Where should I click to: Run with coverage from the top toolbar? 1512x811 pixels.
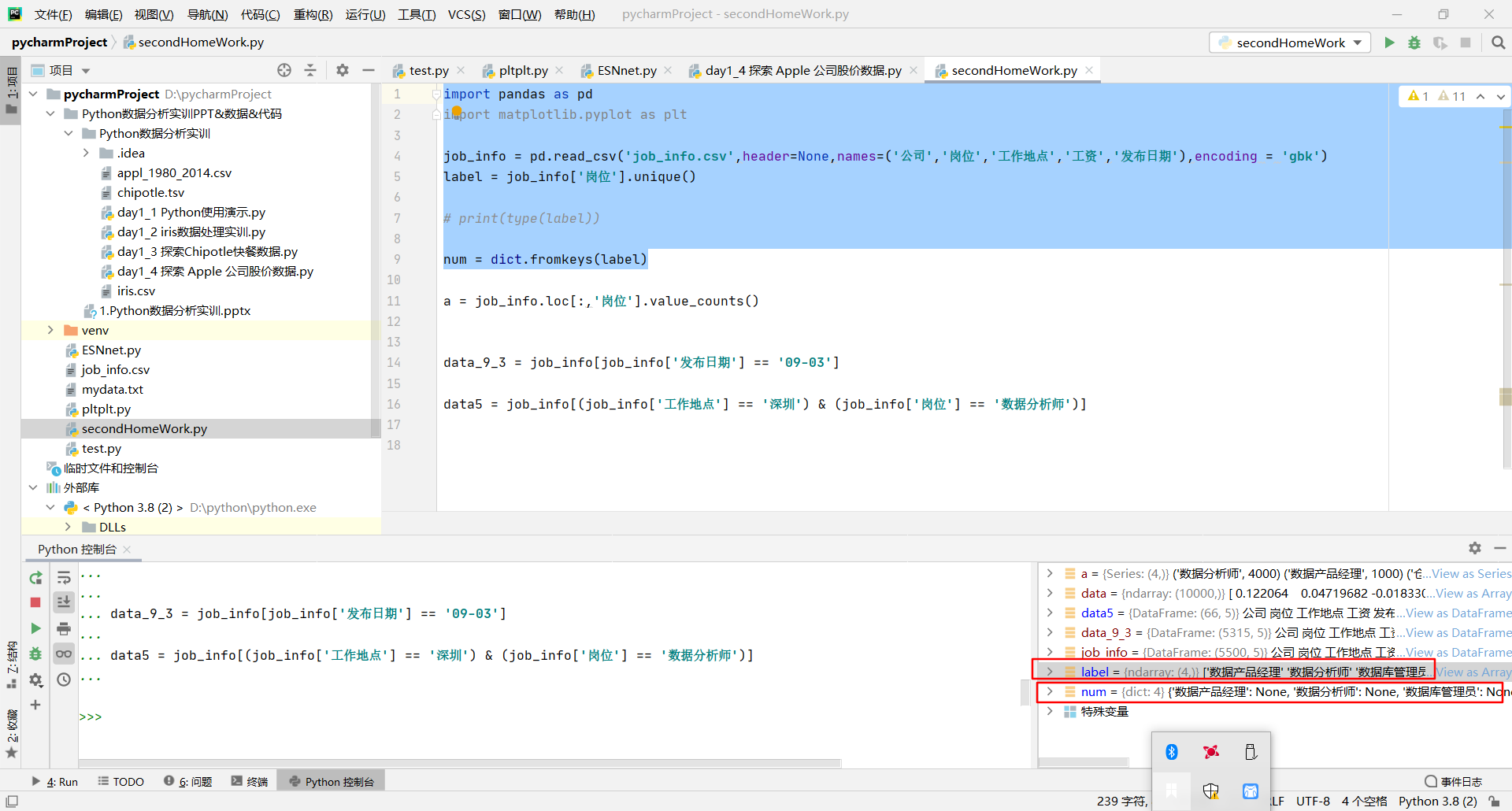point(1440,43)
